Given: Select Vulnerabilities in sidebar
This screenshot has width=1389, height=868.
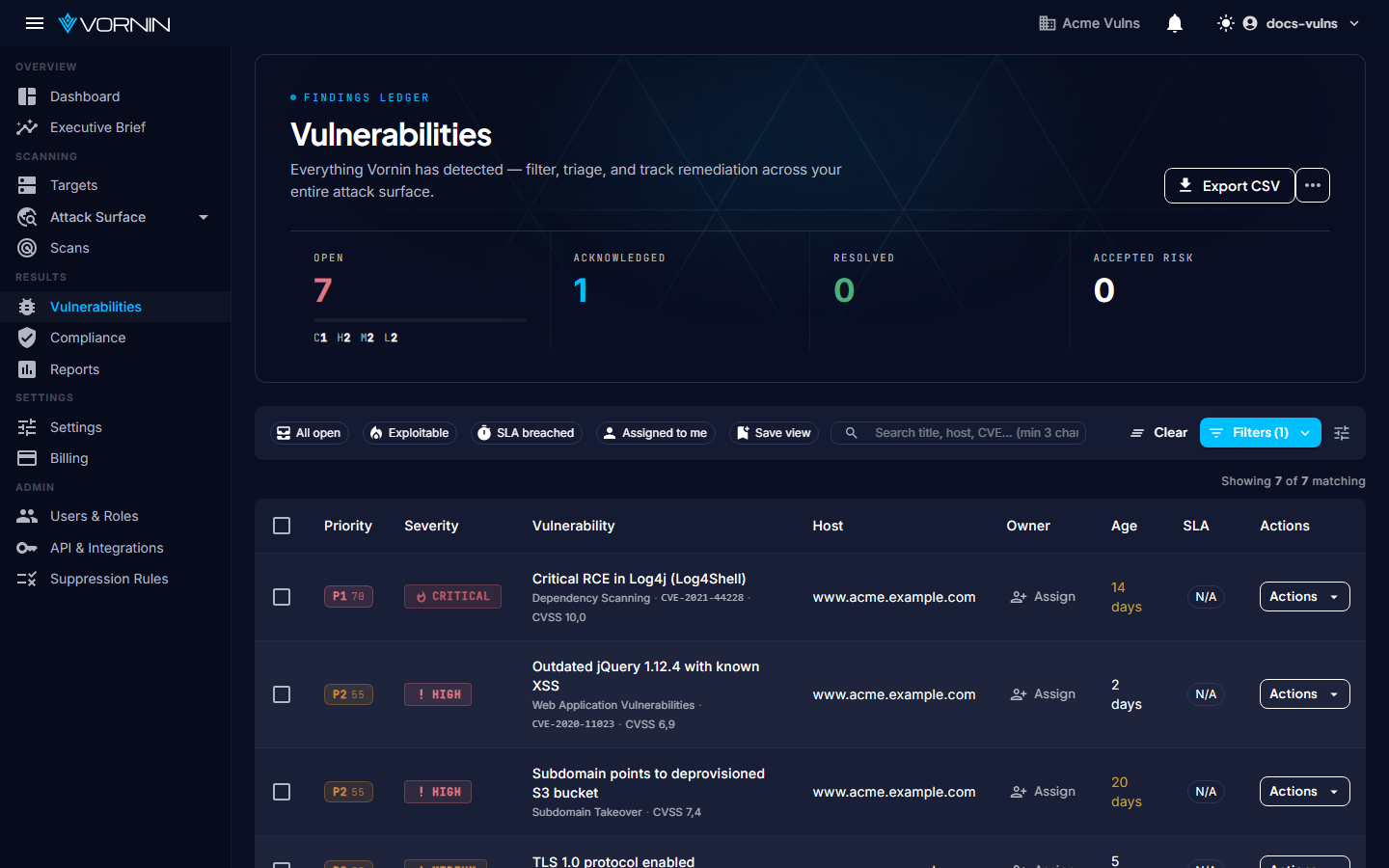Looking at the screenshot, I should click(116, 307).
